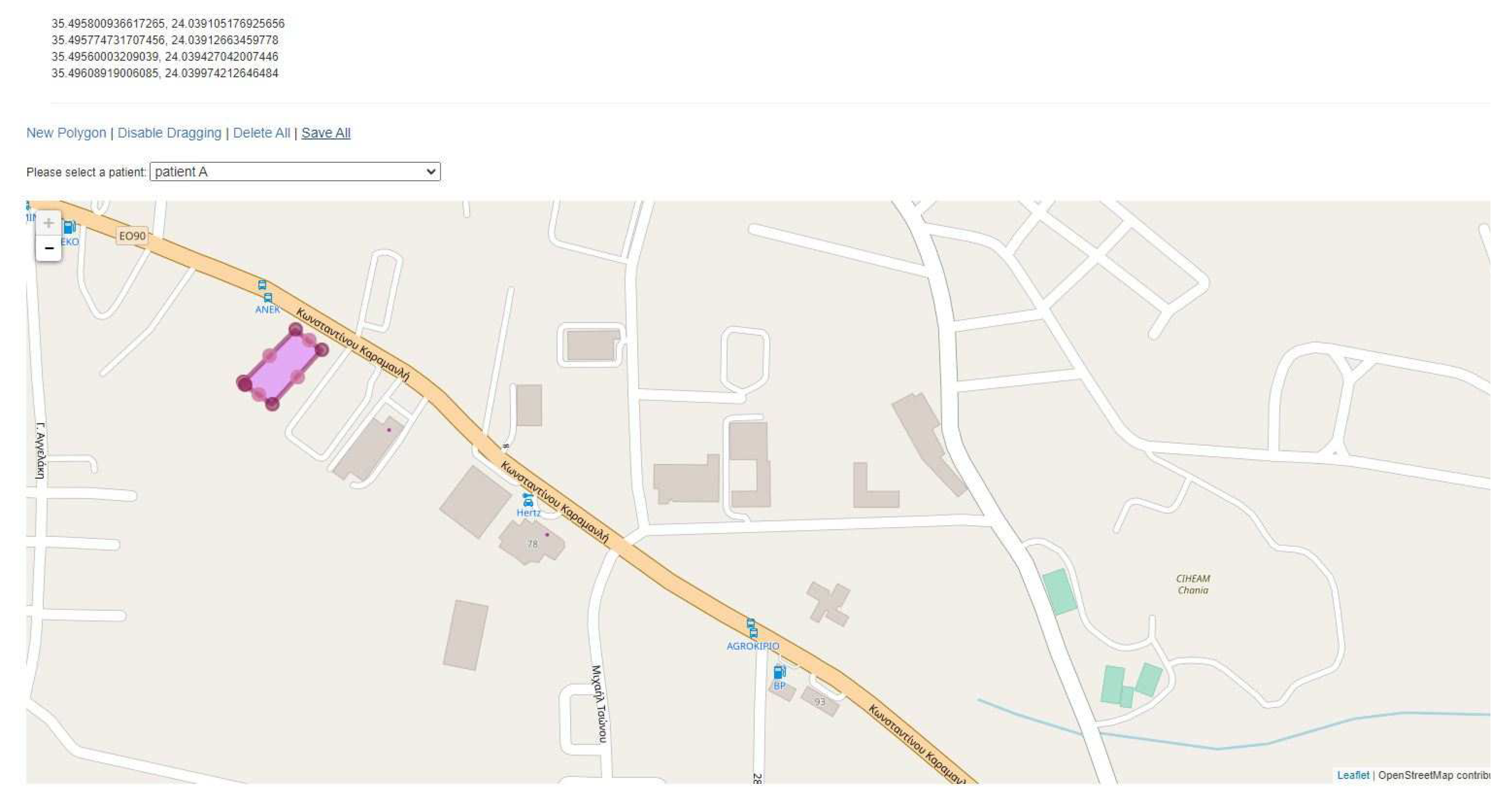Viewport: 1512px width, 804px height.
Task: Select the topmost polygon vertex handle
Action: tap(296, 330)
